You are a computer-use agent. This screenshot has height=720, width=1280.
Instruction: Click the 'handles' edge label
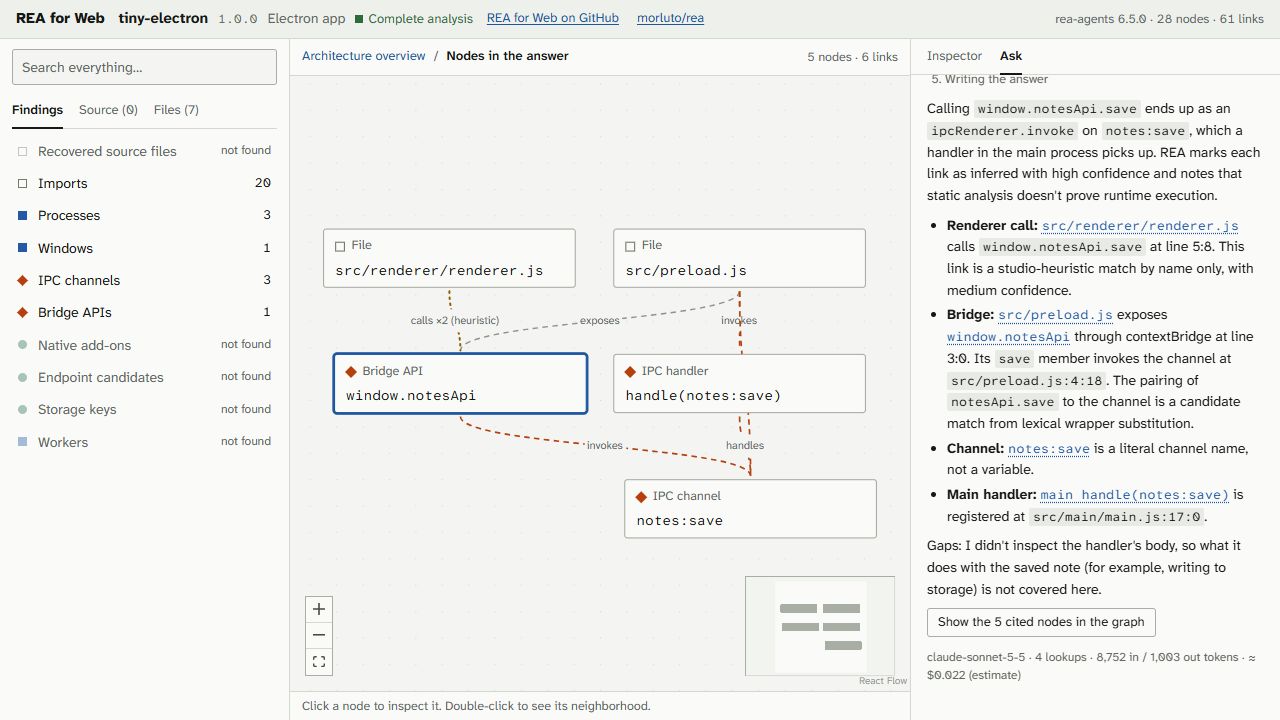click(x=745, y=445)
